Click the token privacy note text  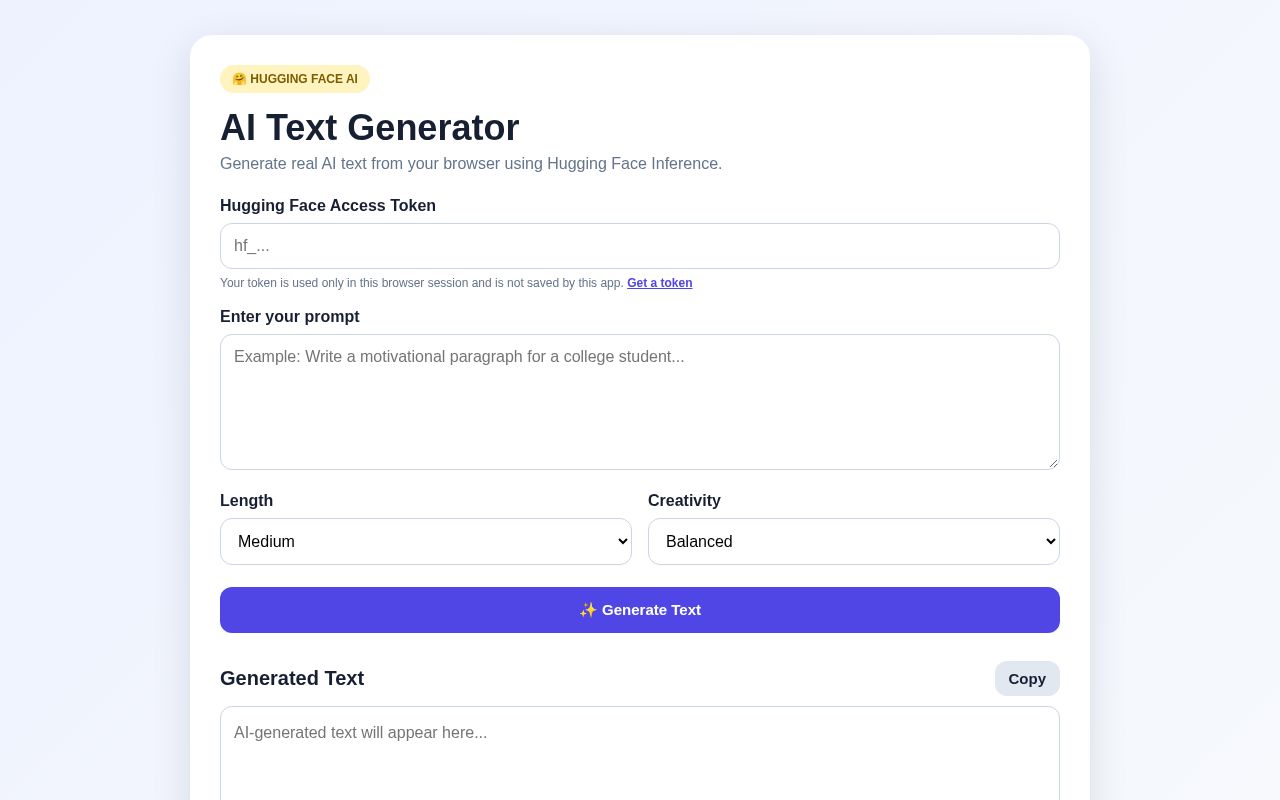coord(422,283)
